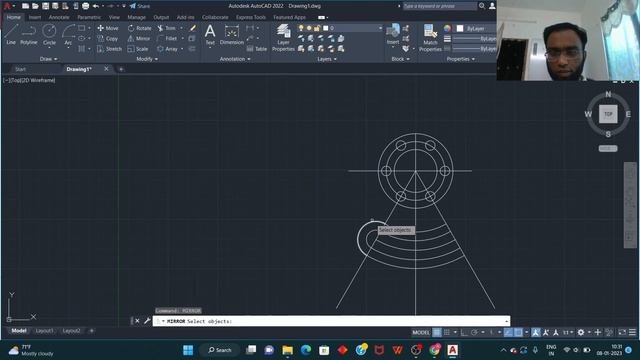Viewport: 640px width, 360px height.
Task: Toggle the layer lock padlock icon
Action: (x=317, y=28)
